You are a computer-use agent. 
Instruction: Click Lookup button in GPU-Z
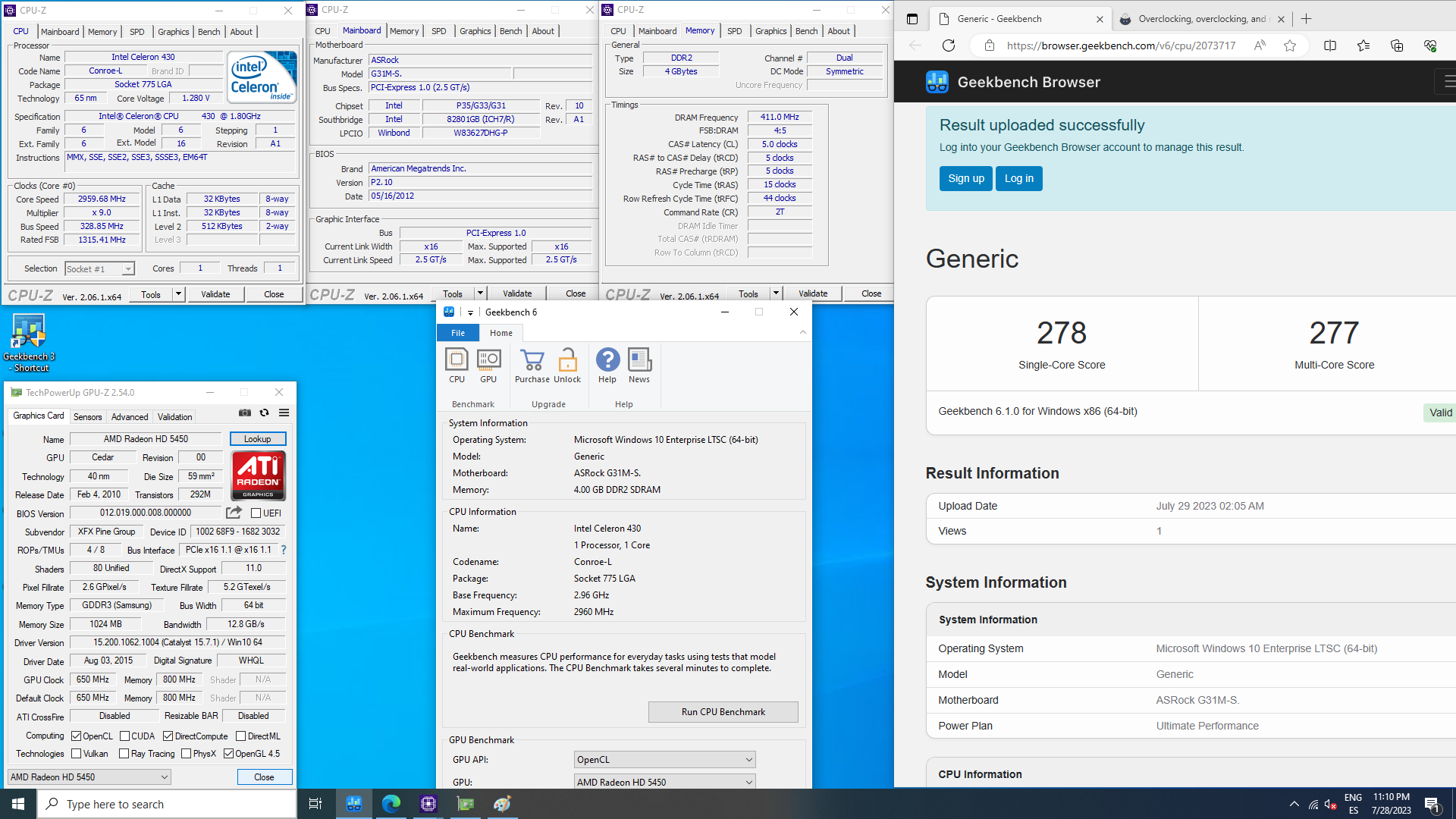pos(257,439)
